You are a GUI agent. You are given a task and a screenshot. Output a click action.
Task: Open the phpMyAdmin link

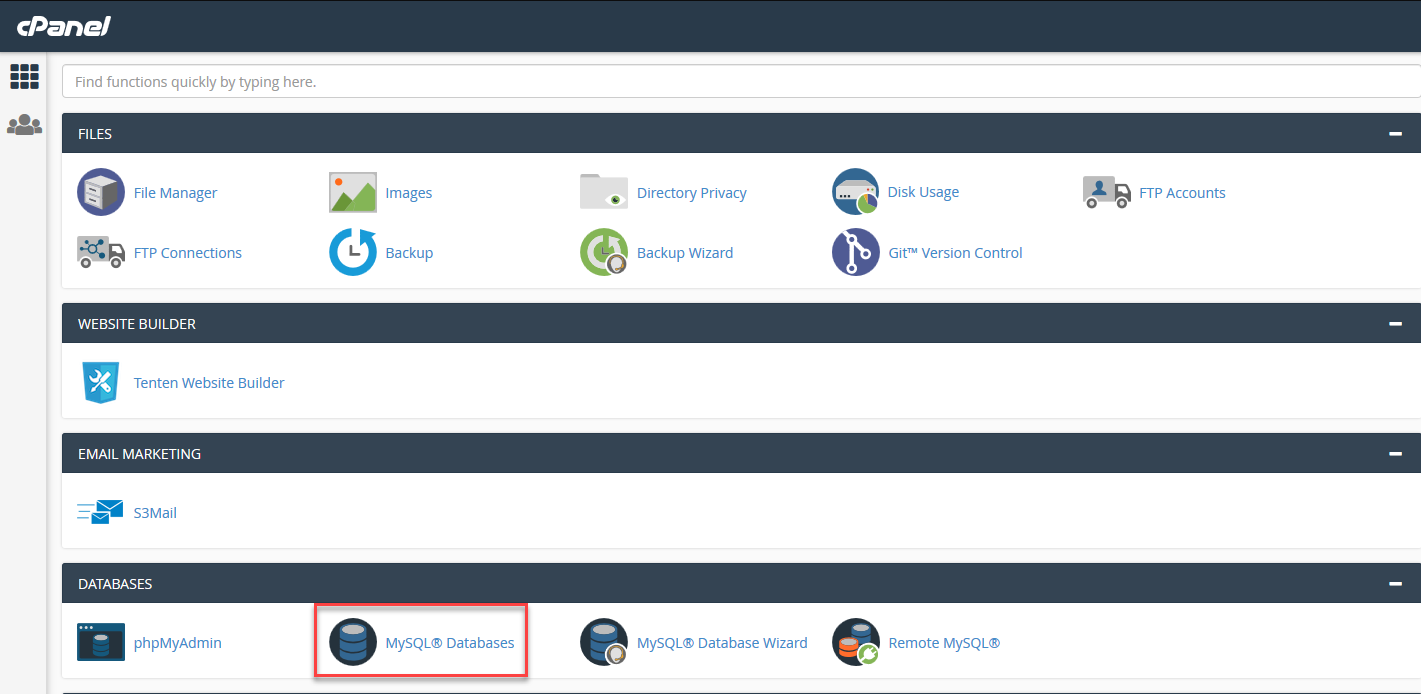178,643
